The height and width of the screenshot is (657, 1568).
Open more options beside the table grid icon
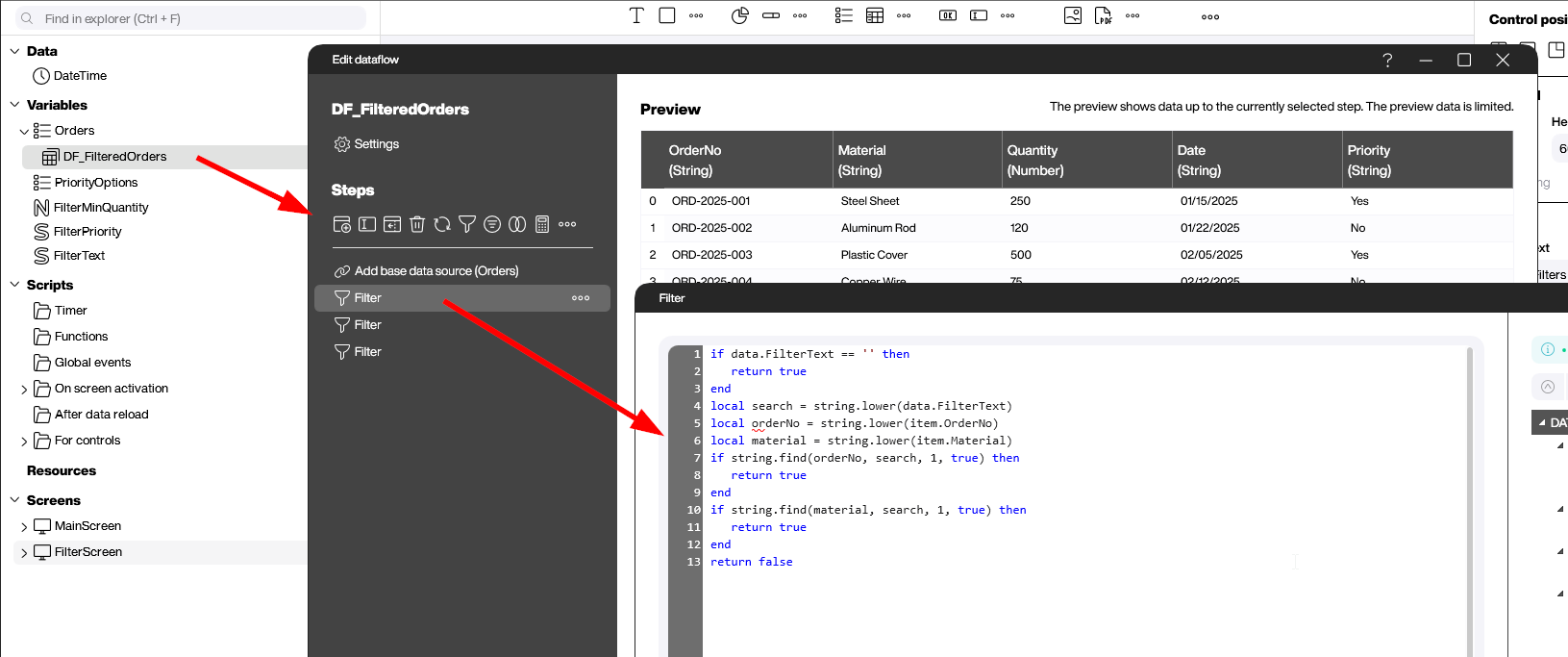904,15
